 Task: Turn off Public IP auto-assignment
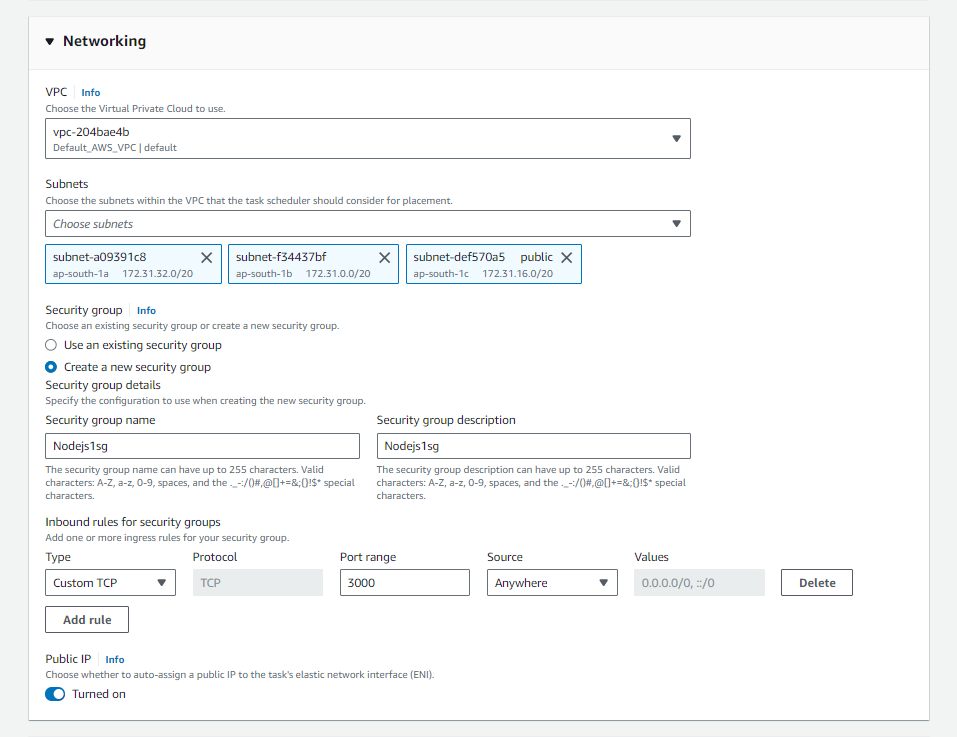54,693
